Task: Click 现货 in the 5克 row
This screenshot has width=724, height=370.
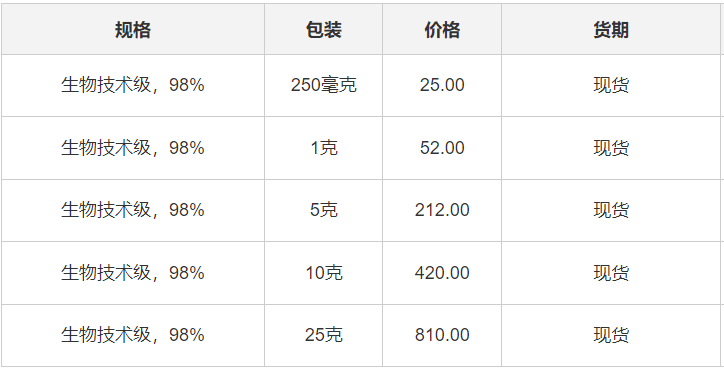Action: [611, 210]
